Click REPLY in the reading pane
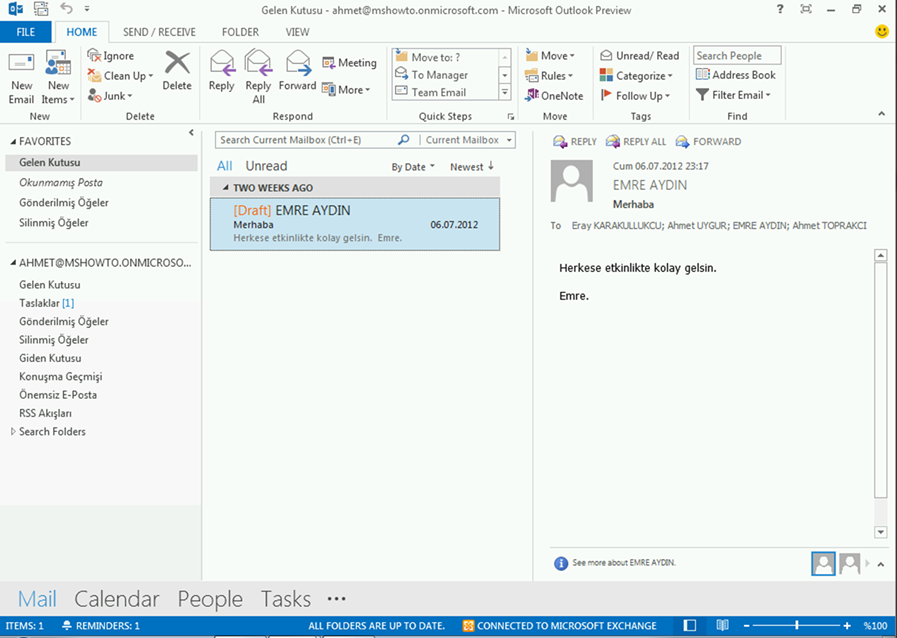This screenshot has height=638, width=897. [x=575, y=141]
